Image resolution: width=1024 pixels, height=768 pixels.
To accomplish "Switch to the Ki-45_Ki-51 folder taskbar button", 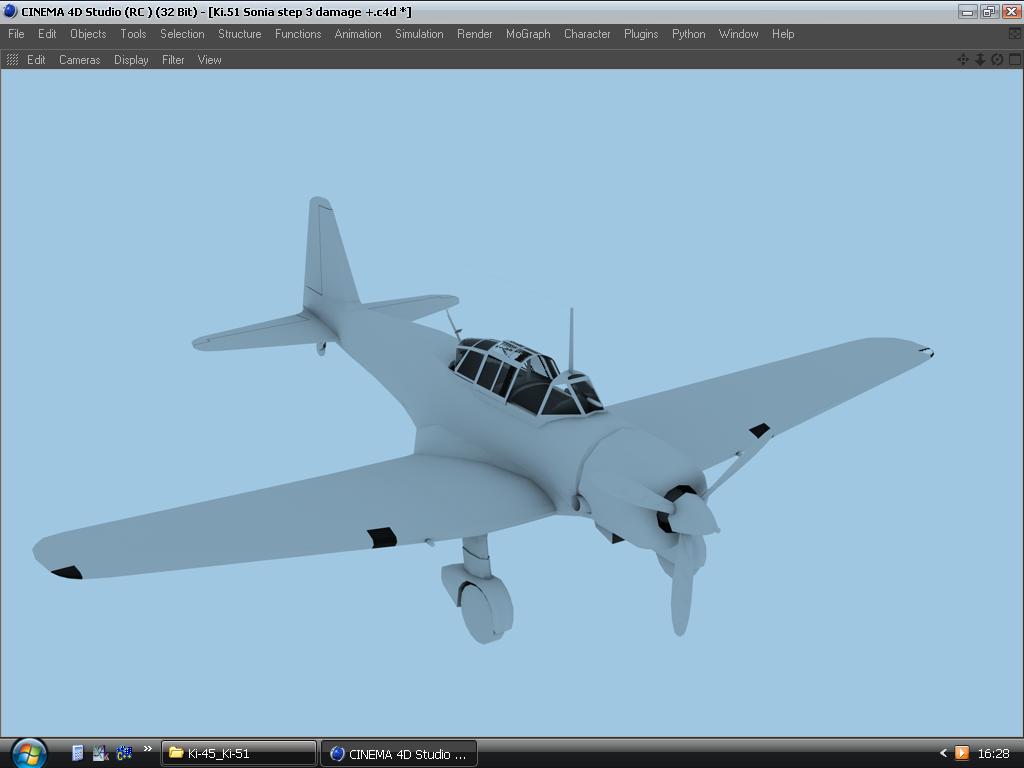I will pyautogui.click(x=239, y=753).
